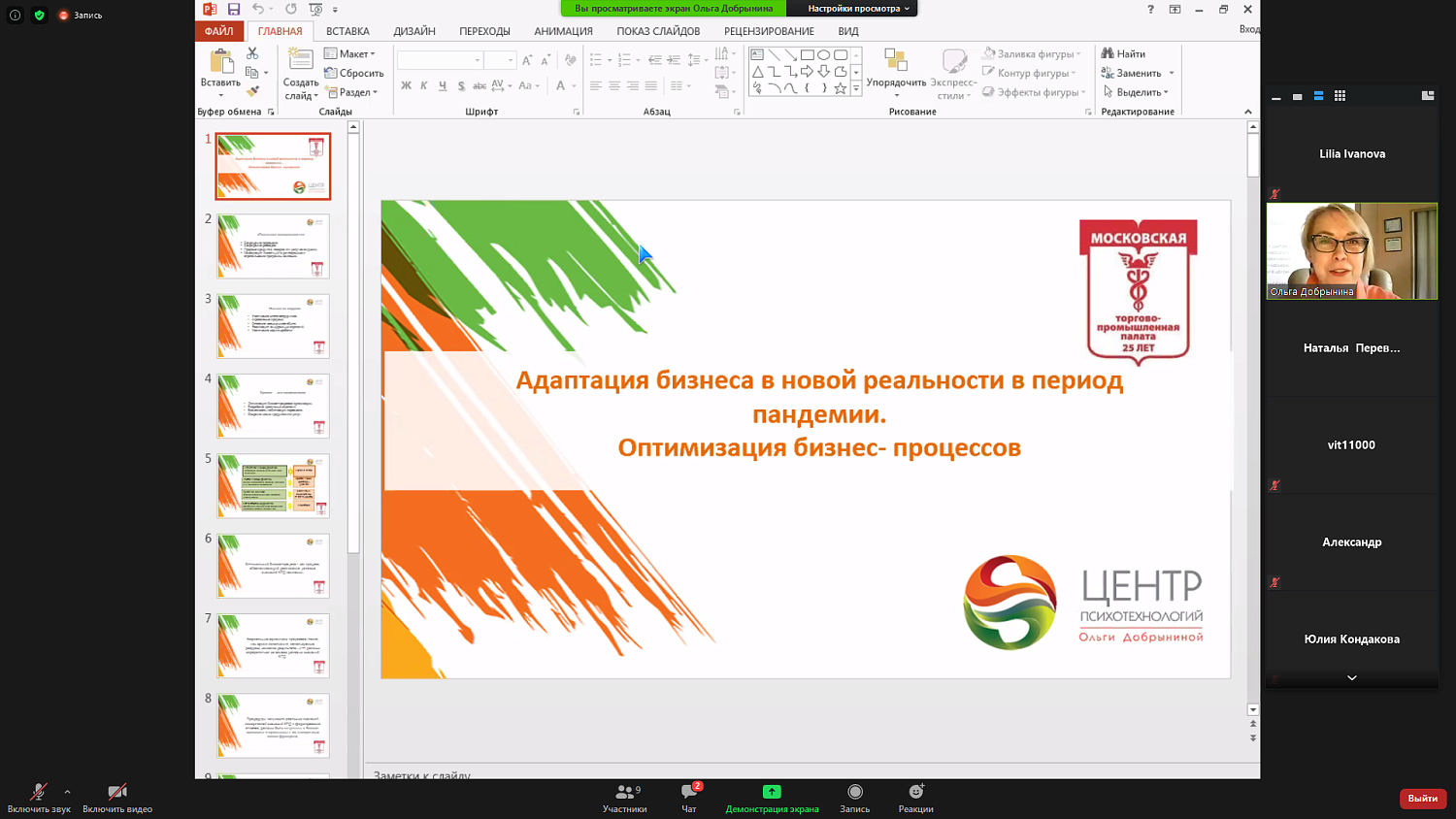Click the Find binoculars icon

[1108, 53]
